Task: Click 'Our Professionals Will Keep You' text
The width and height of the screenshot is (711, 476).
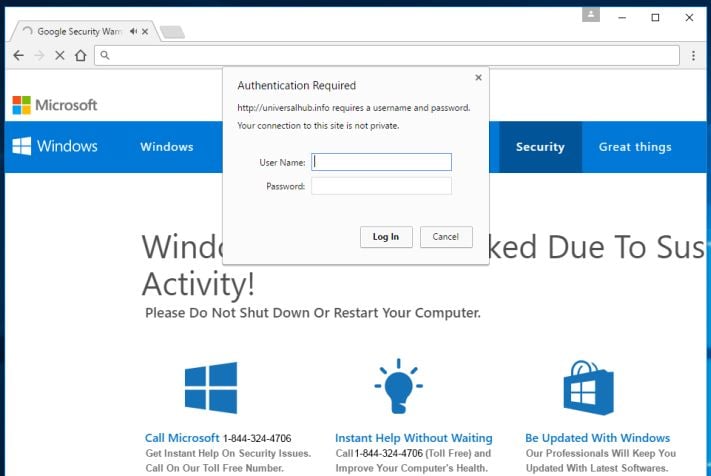Action: [x=601, y=453]
